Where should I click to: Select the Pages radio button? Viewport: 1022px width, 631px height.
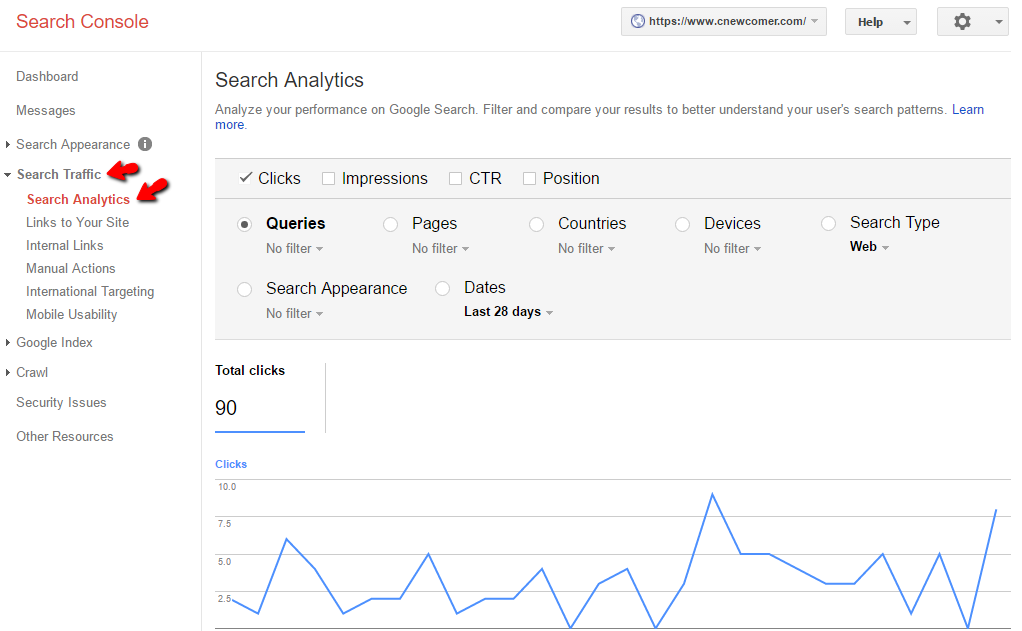click(x=390, y=224)
